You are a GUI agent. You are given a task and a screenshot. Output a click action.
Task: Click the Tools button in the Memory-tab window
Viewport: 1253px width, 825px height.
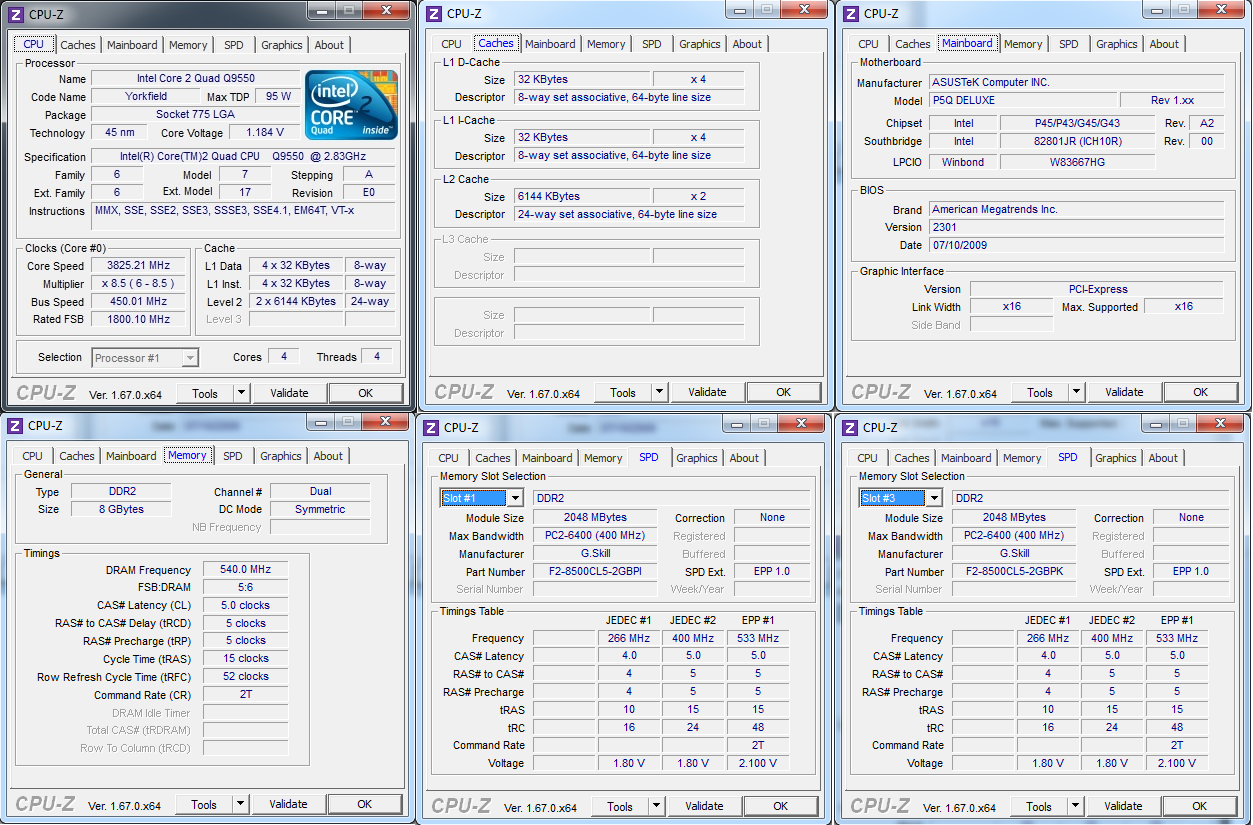coord(204,804)
